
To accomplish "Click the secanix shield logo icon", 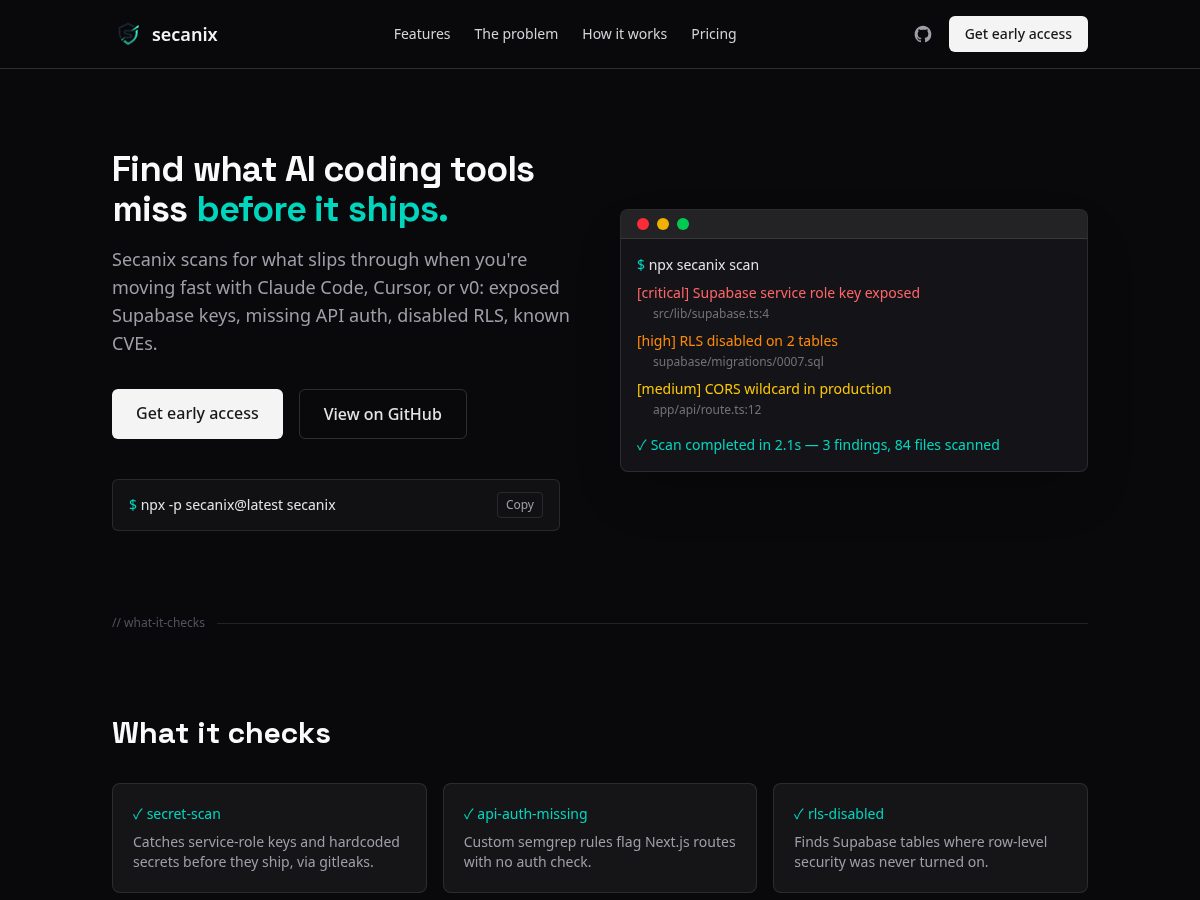I will click(129, 34).
